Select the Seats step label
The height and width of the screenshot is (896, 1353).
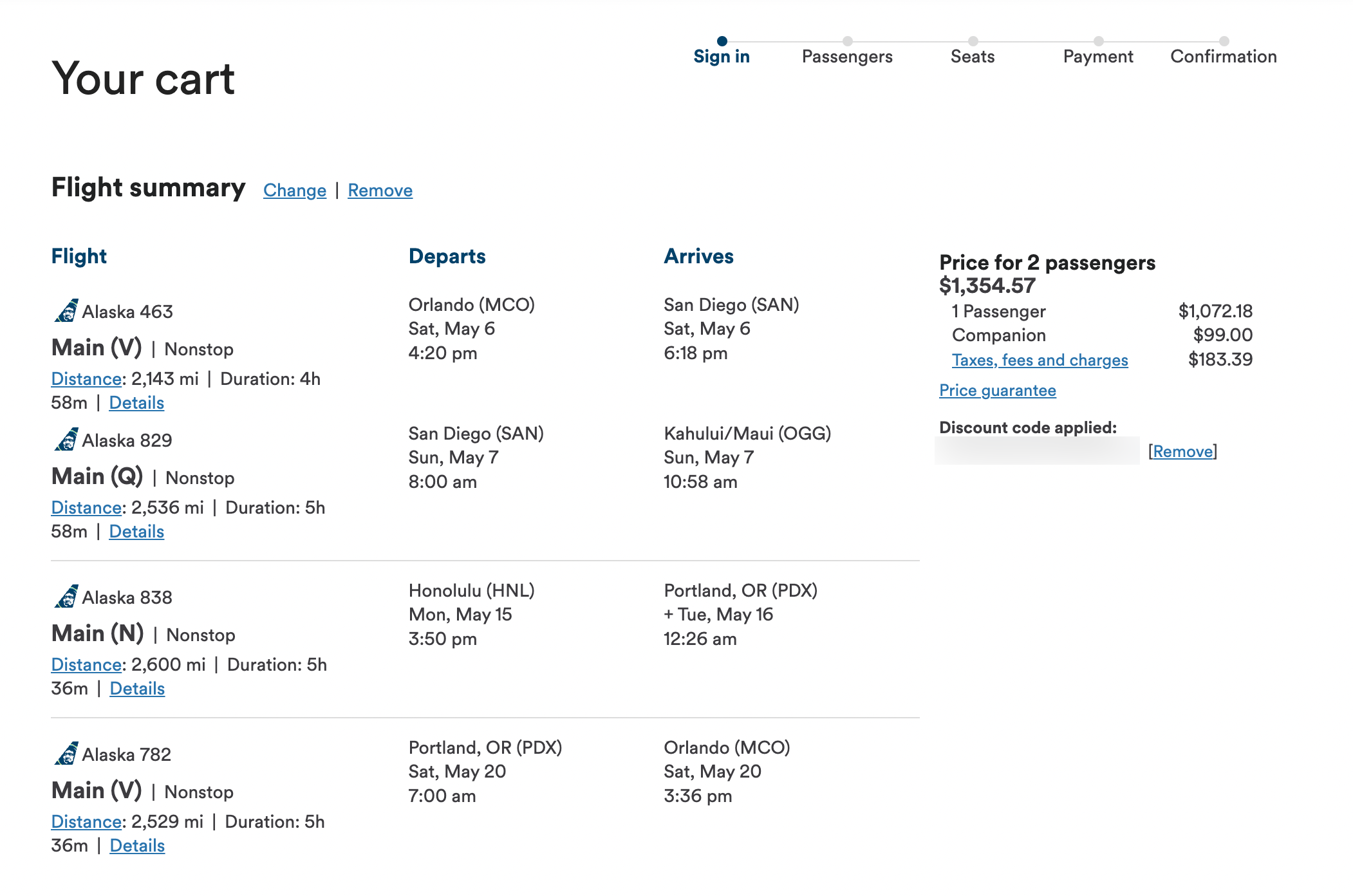click(x=973, y=57)
